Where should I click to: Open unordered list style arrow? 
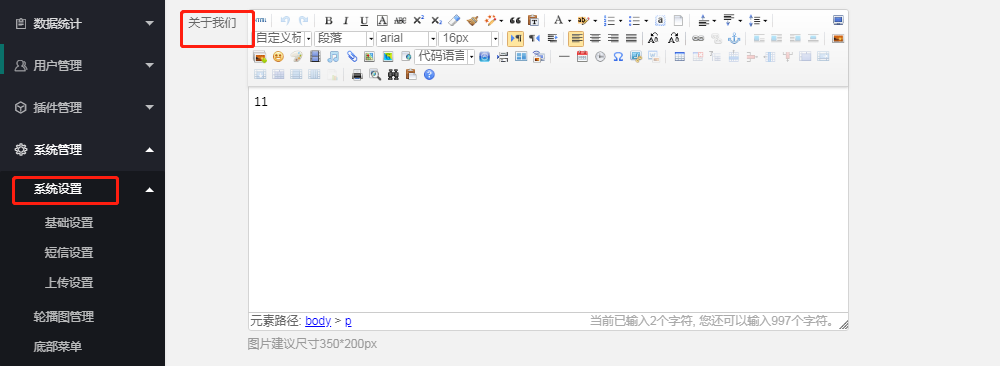coord(646,20)
